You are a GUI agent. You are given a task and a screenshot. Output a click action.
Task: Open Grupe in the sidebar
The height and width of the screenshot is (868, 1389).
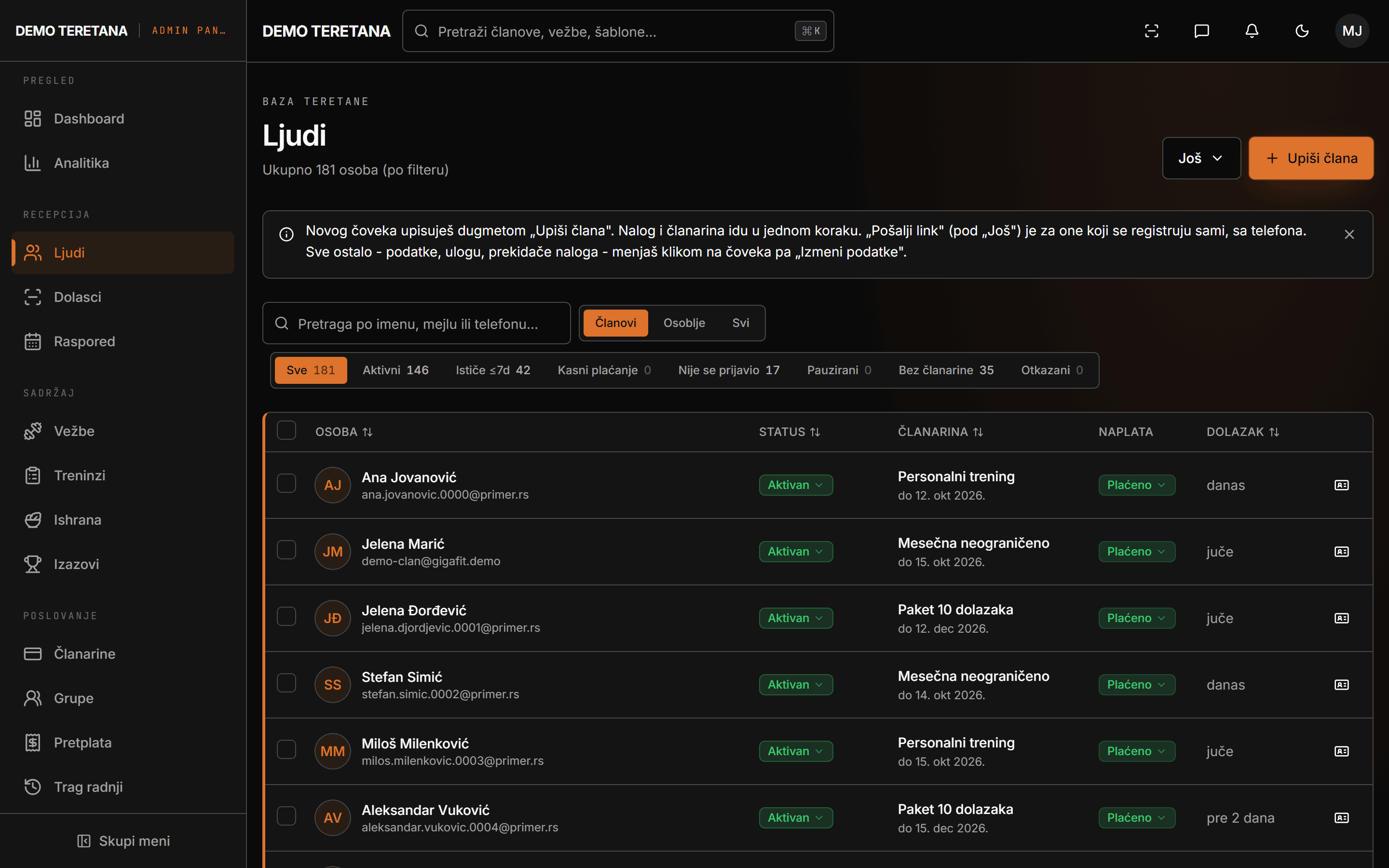coord(123,698)
